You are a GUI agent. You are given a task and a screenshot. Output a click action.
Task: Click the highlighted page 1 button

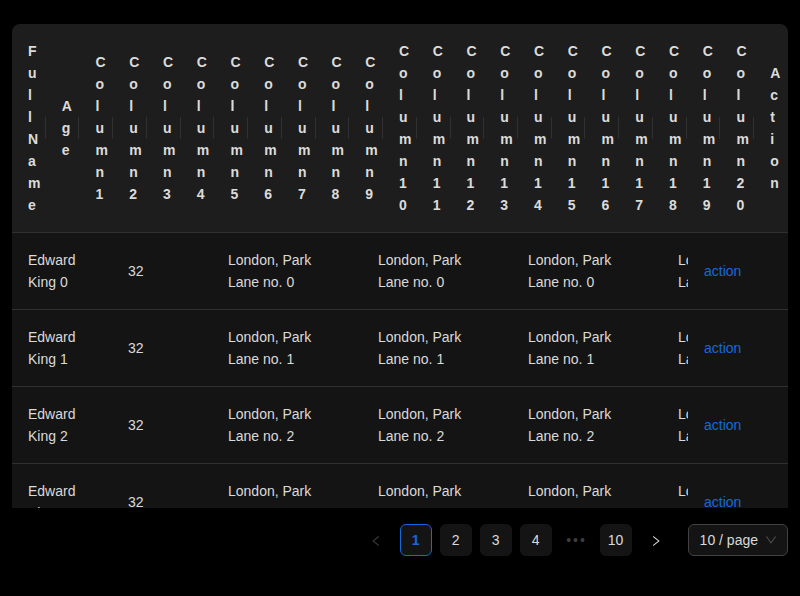(x=416, y=540)
